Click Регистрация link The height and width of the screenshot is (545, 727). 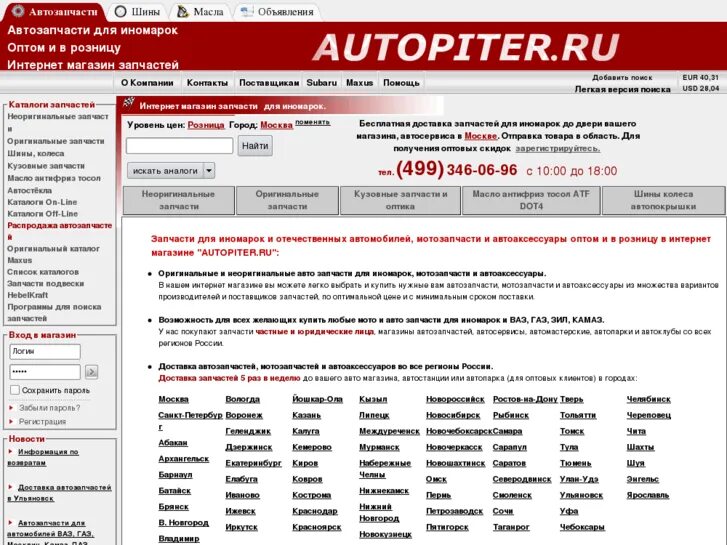(42, 422)
